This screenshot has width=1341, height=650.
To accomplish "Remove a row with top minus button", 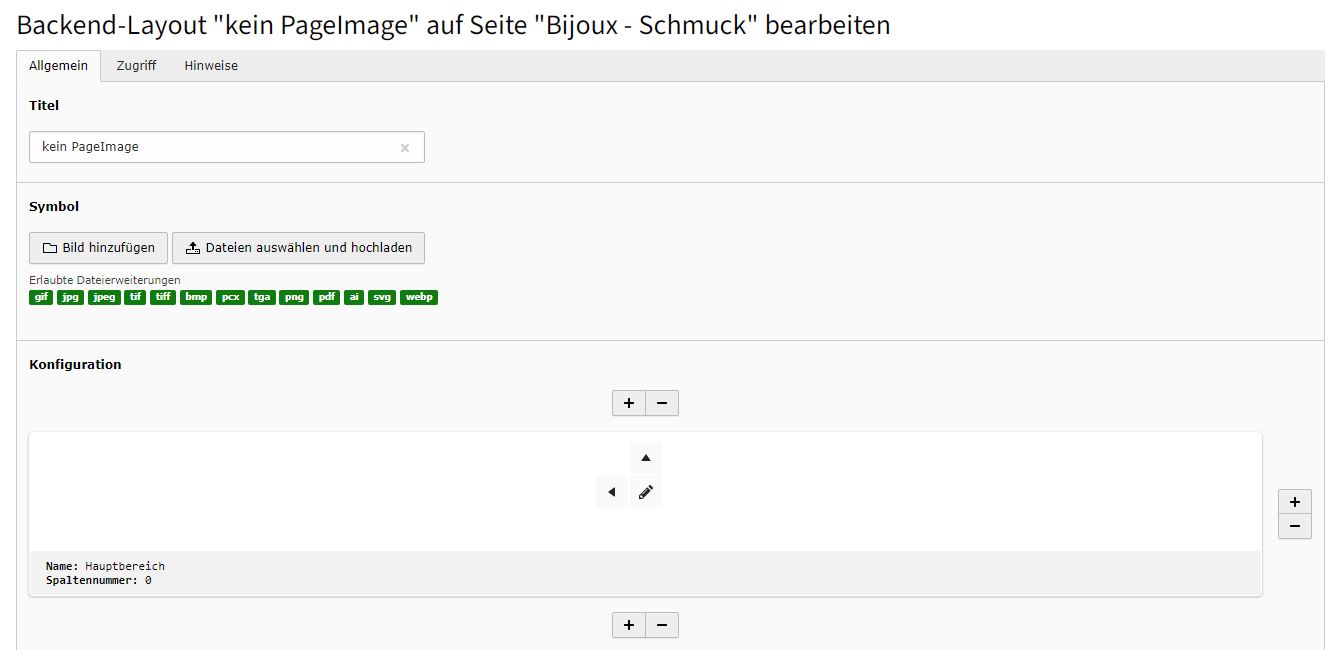I will (662, 403).
